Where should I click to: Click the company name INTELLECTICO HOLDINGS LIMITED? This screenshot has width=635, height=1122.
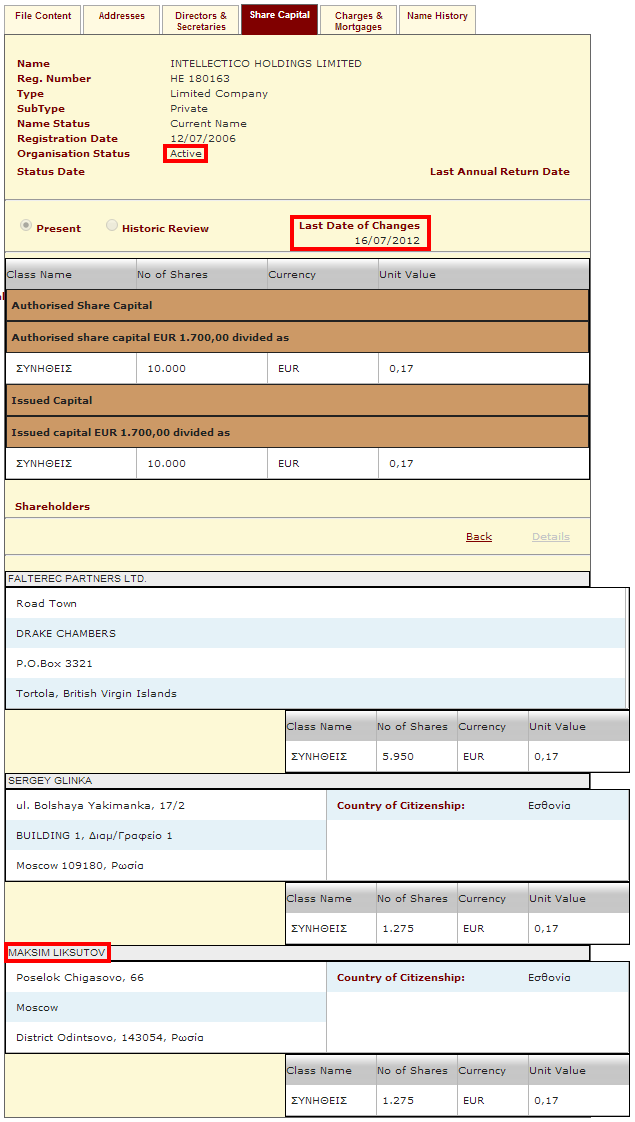pos(266,64)
